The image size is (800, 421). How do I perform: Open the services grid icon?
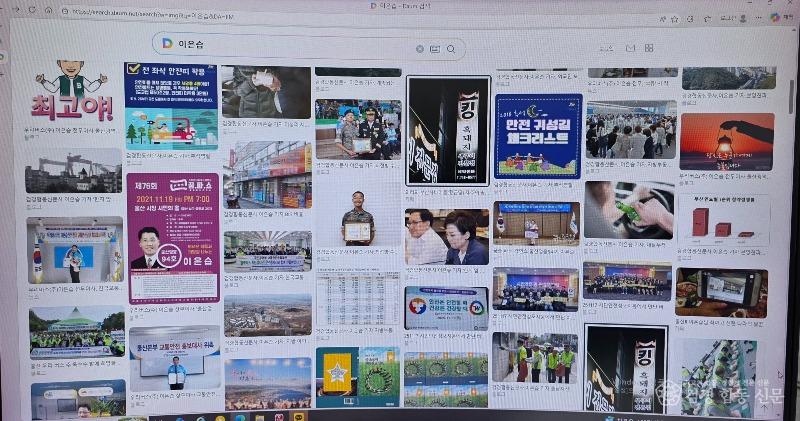(x=648, y=47)
